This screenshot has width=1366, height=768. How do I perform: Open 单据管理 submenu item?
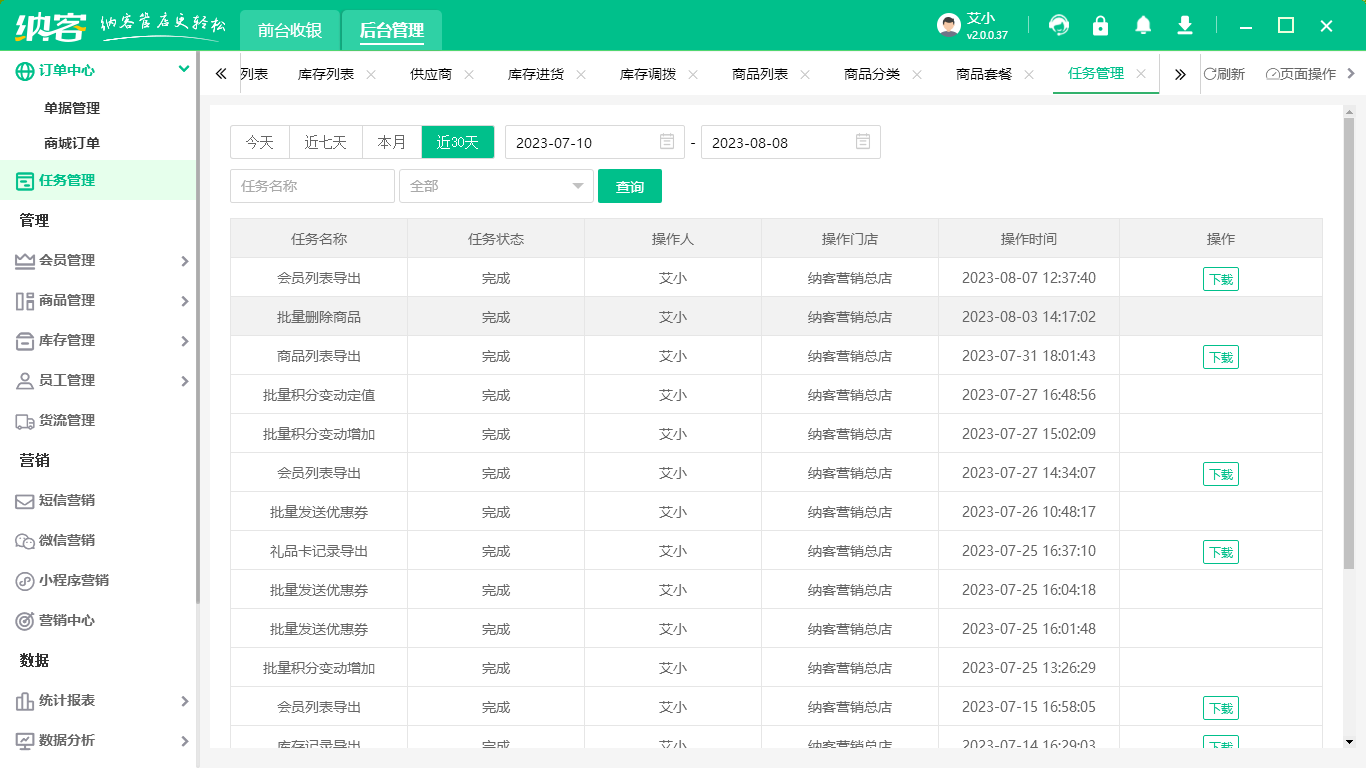72,108
